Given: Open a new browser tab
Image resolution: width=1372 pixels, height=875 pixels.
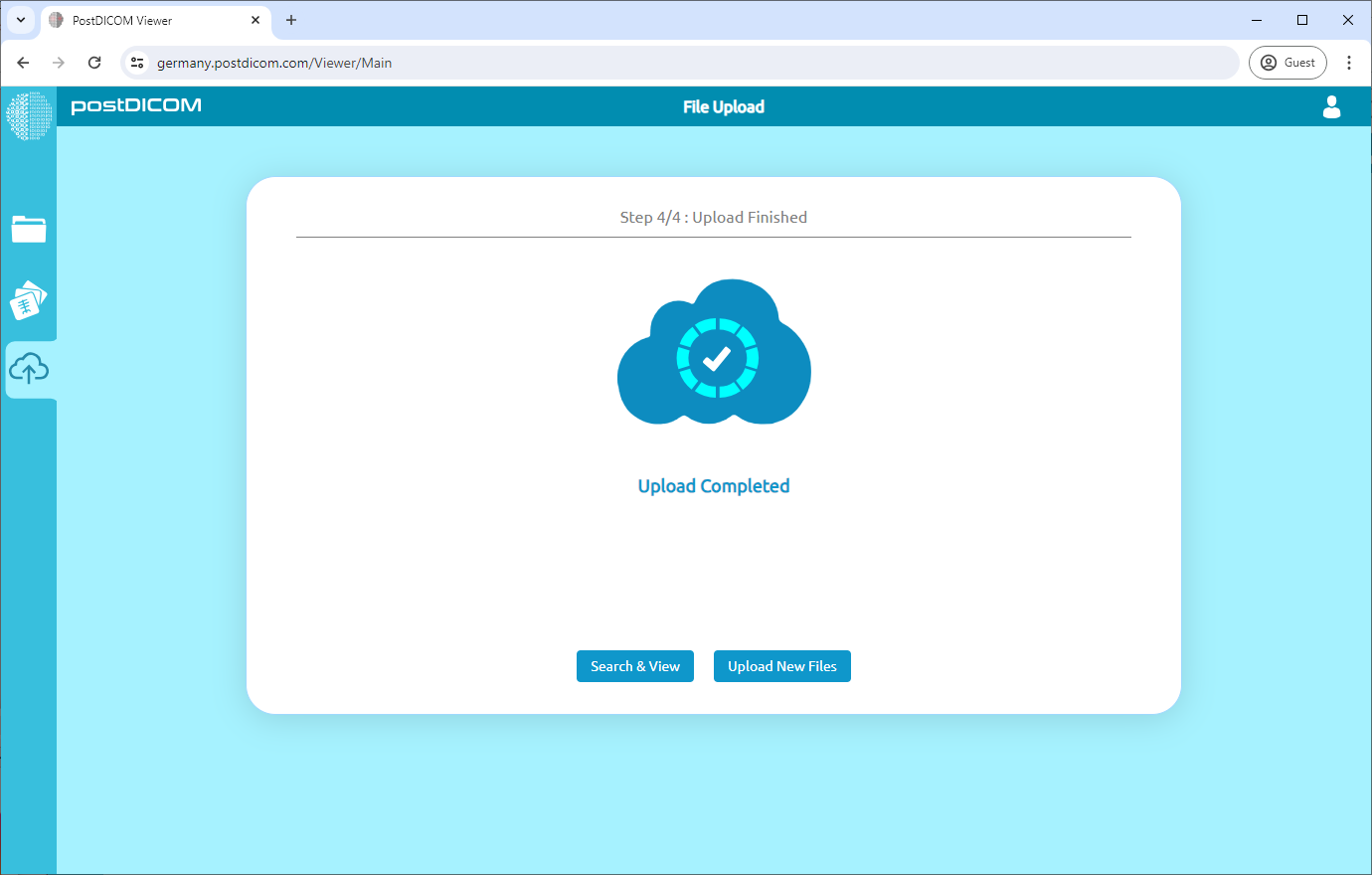Looking at the screenshot, I should (291, 20).
